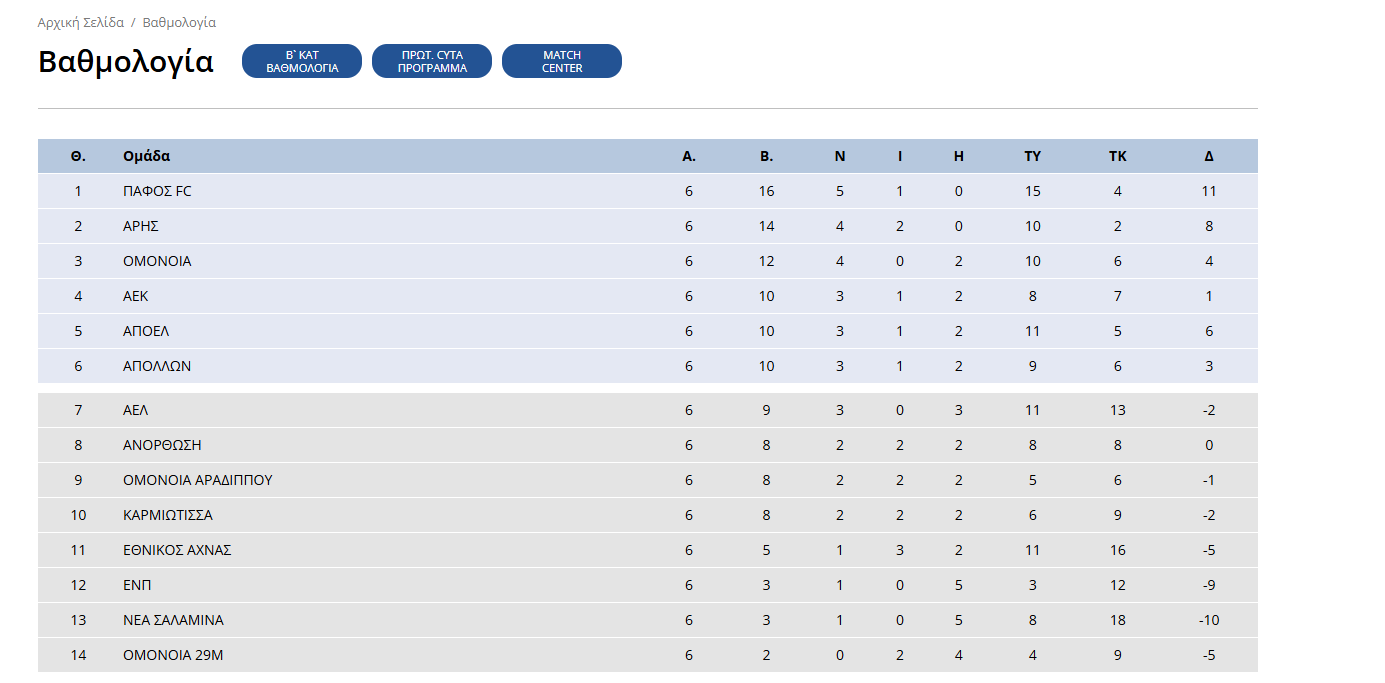The height and width of the screenshot is (683, 1385).
Task: Click on ΑΡΗΣ team name
Action: coord(141,226)
